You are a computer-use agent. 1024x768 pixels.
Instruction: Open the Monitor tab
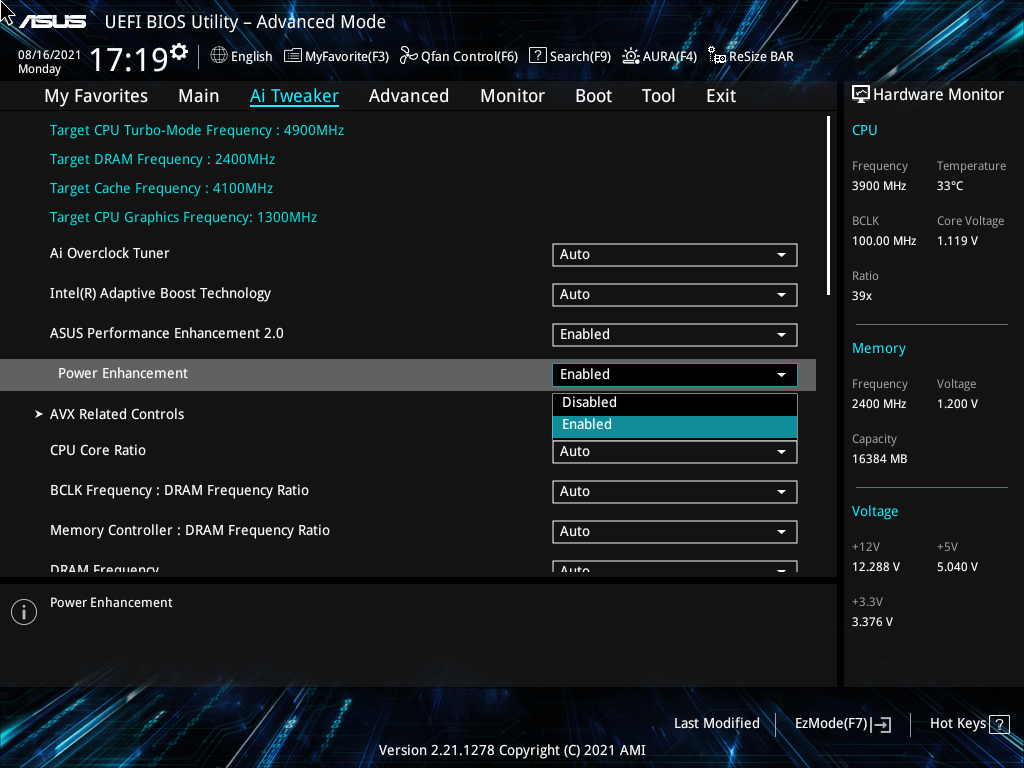[512, 96]
